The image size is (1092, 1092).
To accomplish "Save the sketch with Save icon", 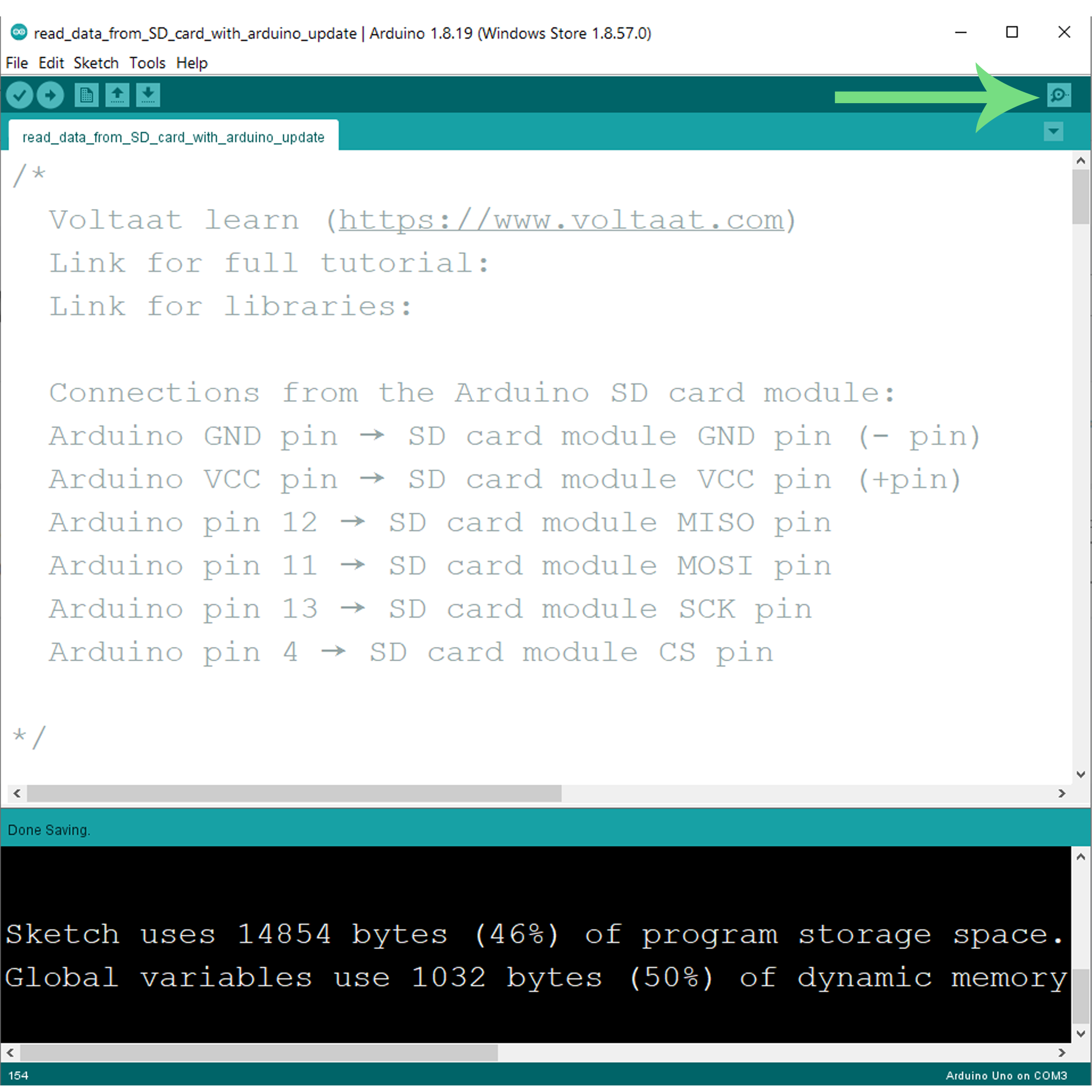I will (x=148, y=95).
